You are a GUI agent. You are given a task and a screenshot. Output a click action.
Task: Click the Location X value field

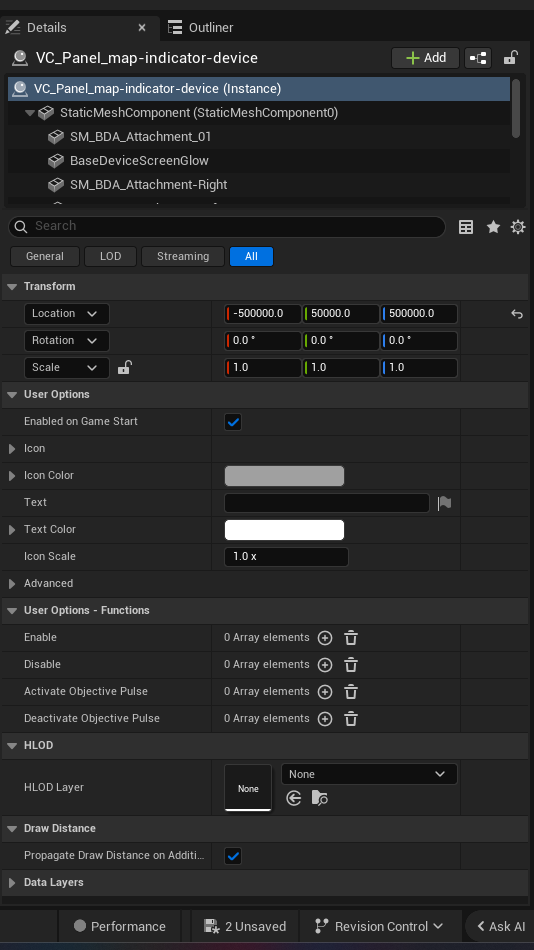(x=263, y=314)
